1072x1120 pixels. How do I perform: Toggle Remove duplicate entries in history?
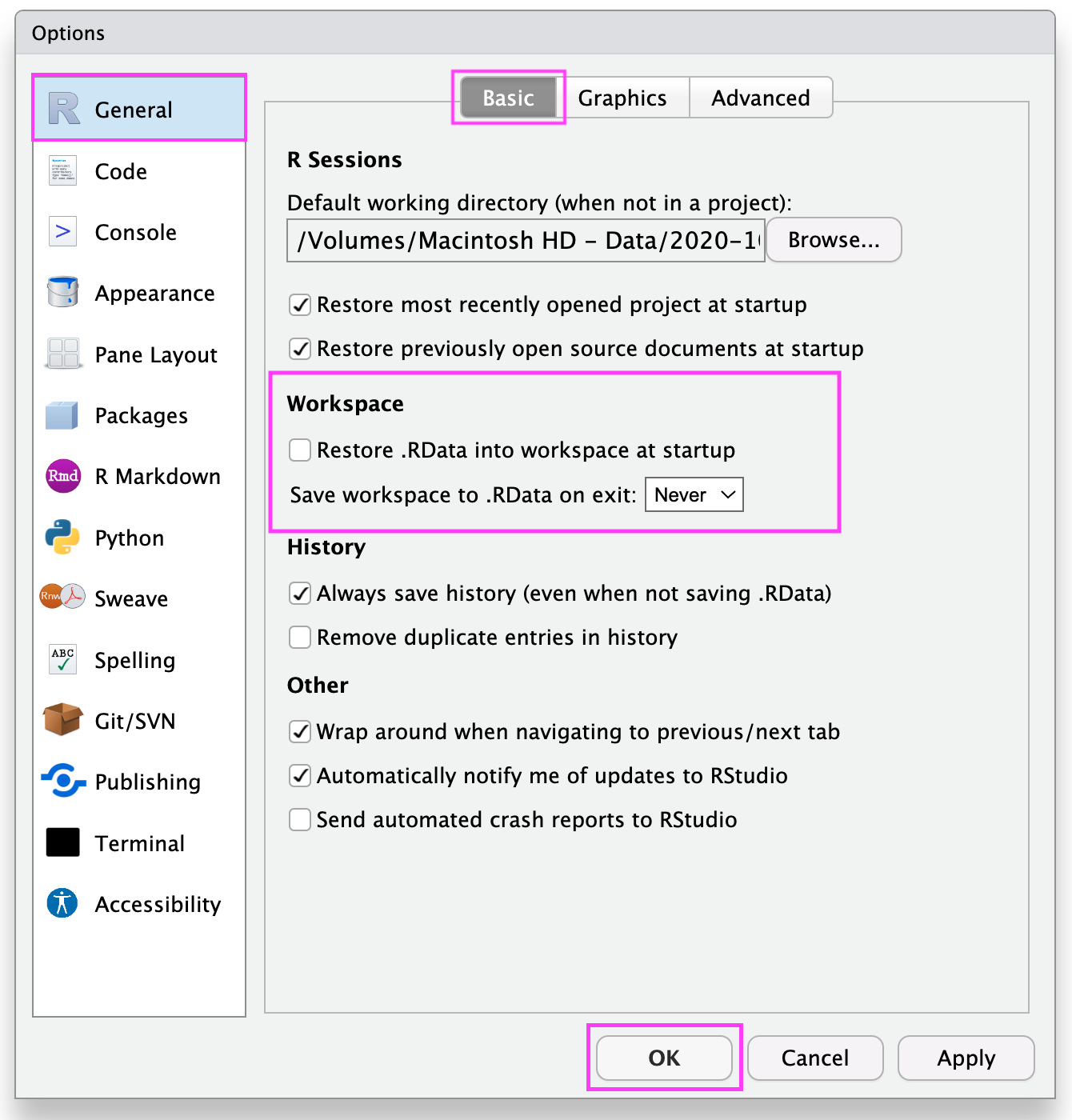coord(300,638)
